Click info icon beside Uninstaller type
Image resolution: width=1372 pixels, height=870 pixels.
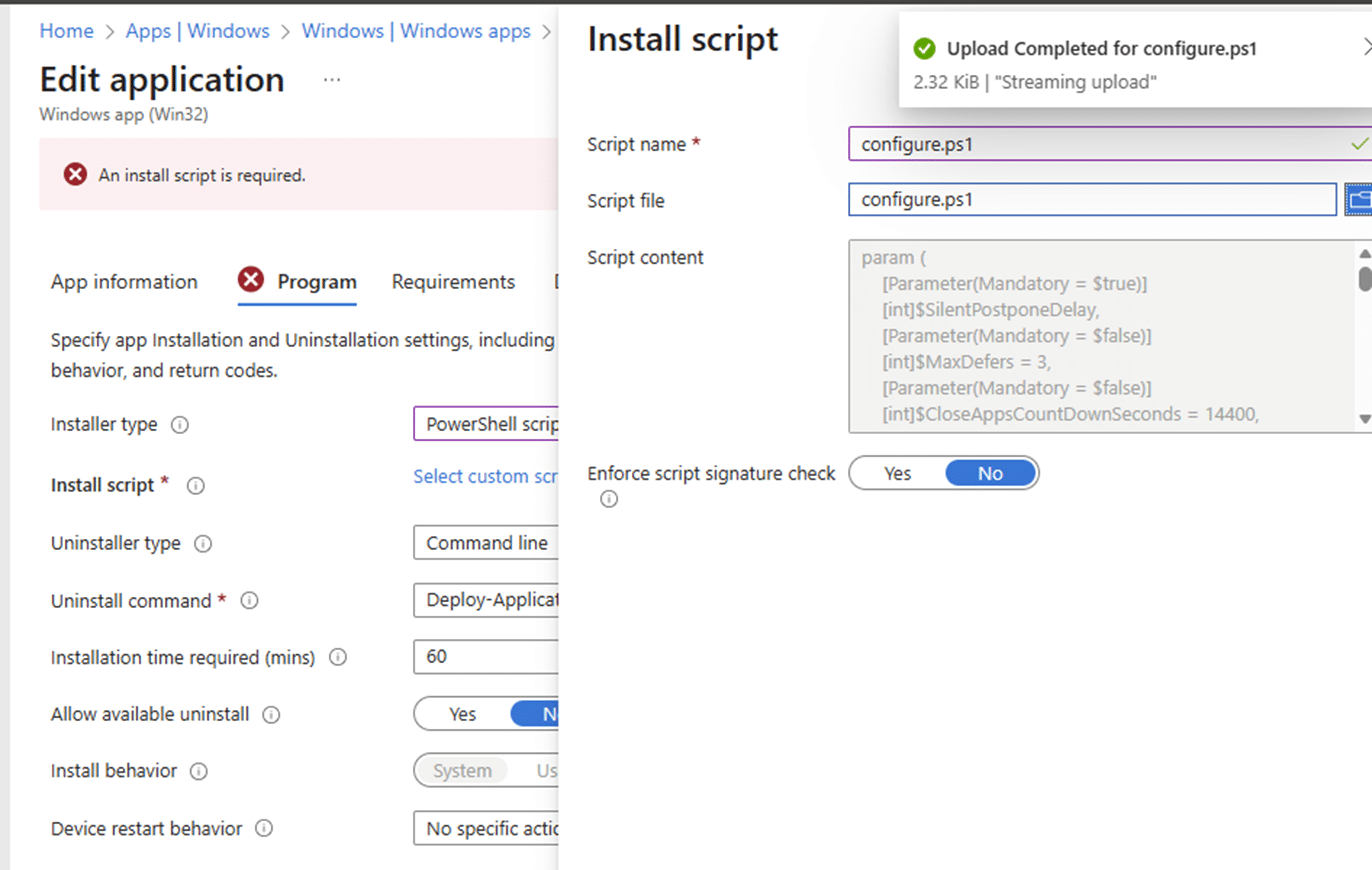[203, 544]
